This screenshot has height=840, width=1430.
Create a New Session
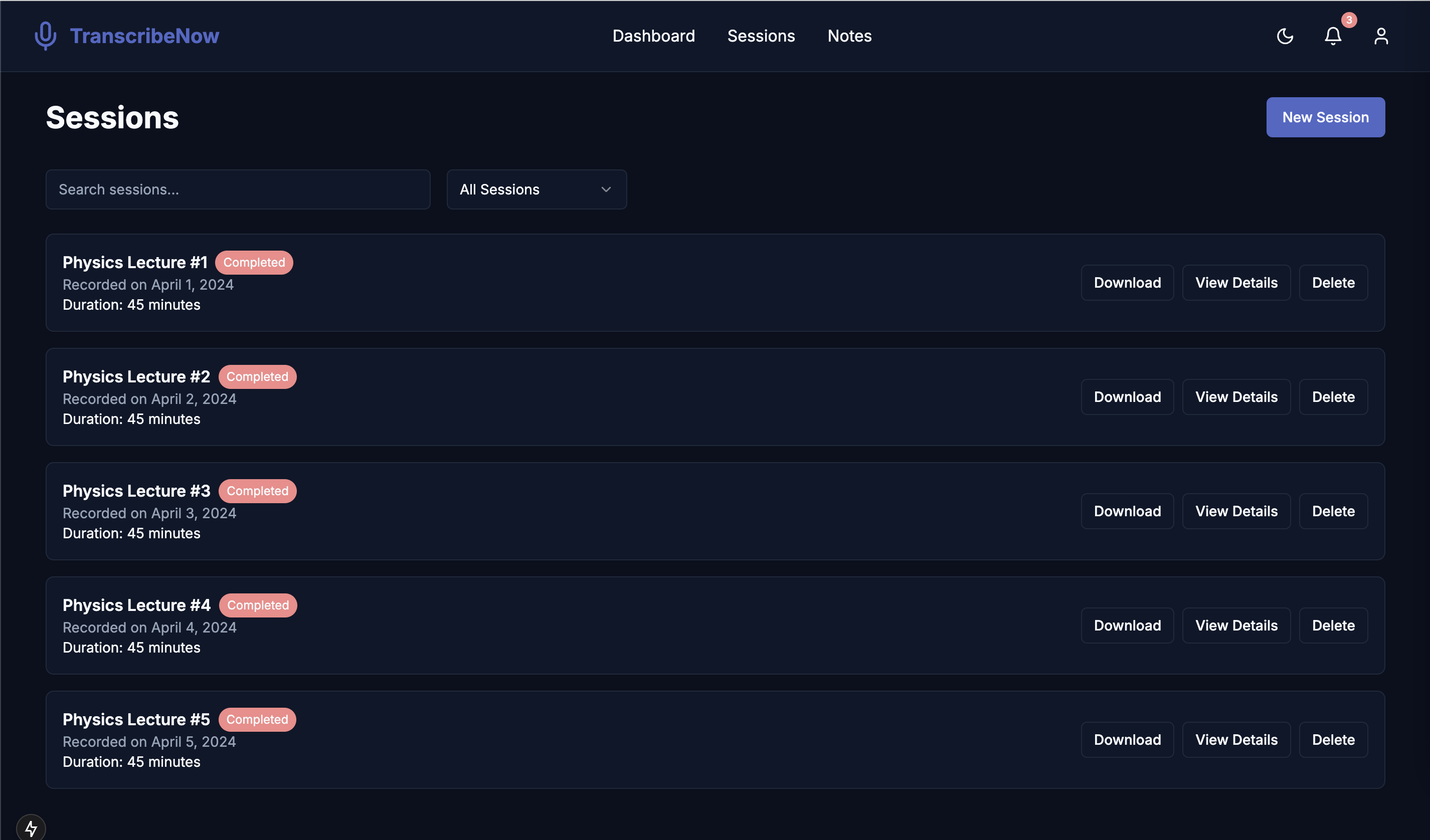[x=1325, y=117]
